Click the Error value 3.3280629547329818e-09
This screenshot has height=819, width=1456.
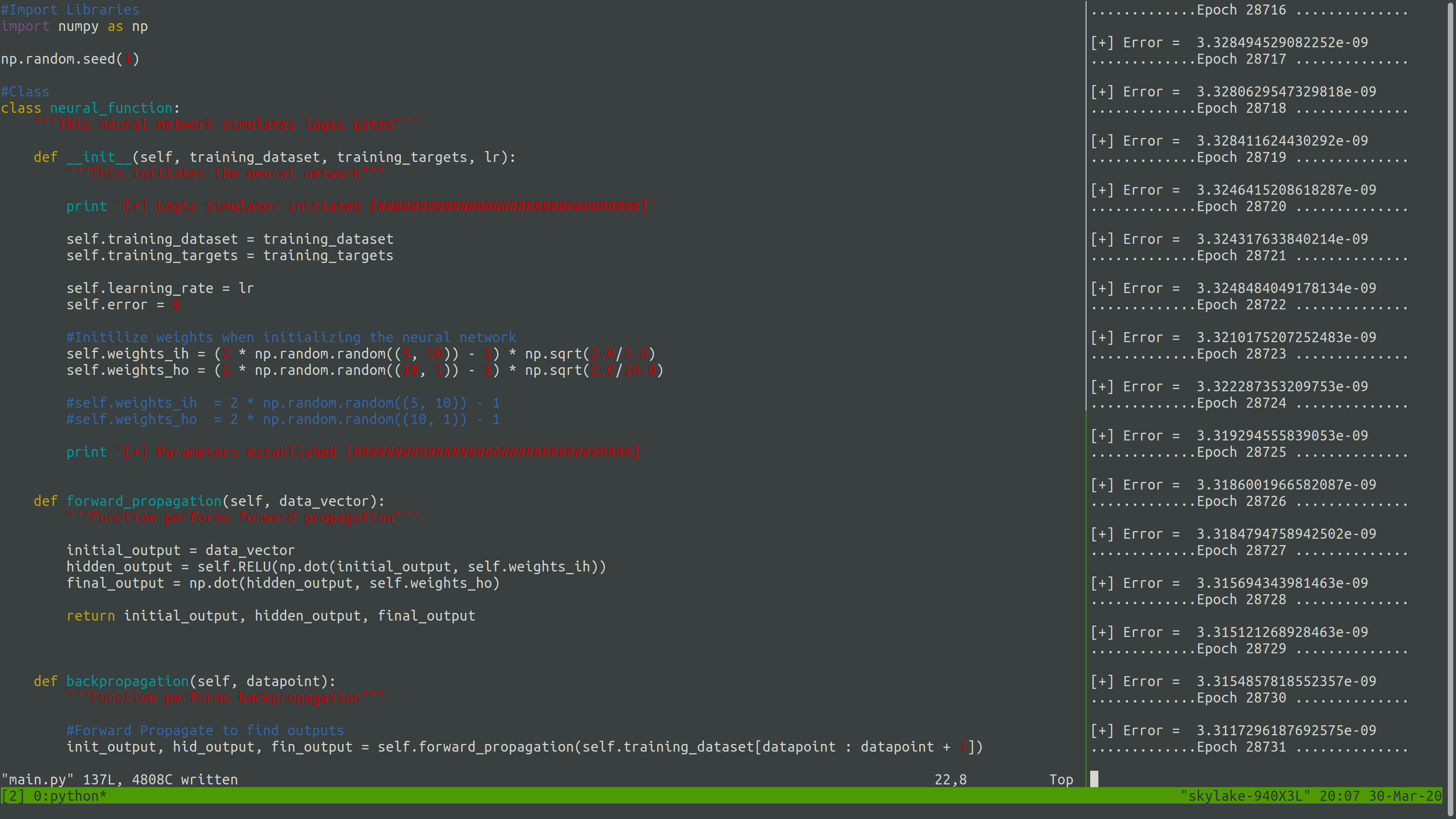coord(1286,91)
